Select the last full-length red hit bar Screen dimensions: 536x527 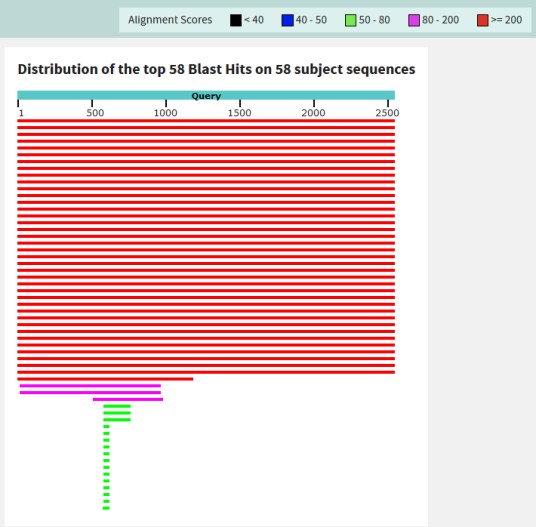click(x=206, y=372)
